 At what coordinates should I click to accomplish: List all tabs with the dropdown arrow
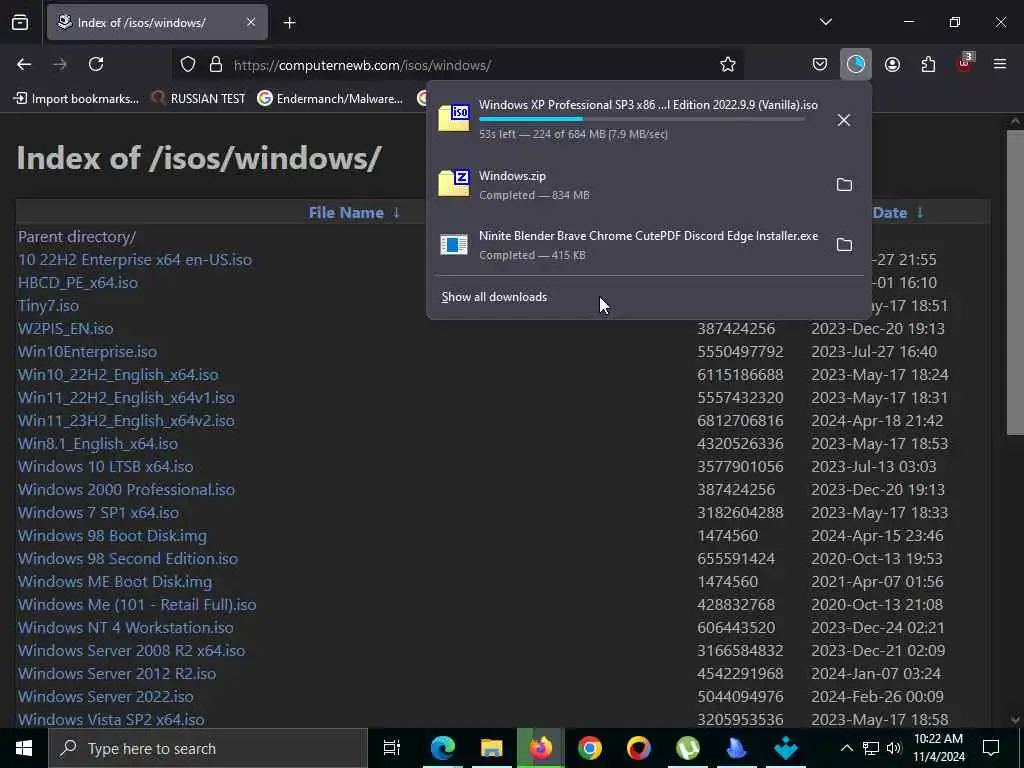(x=825, y=22)
